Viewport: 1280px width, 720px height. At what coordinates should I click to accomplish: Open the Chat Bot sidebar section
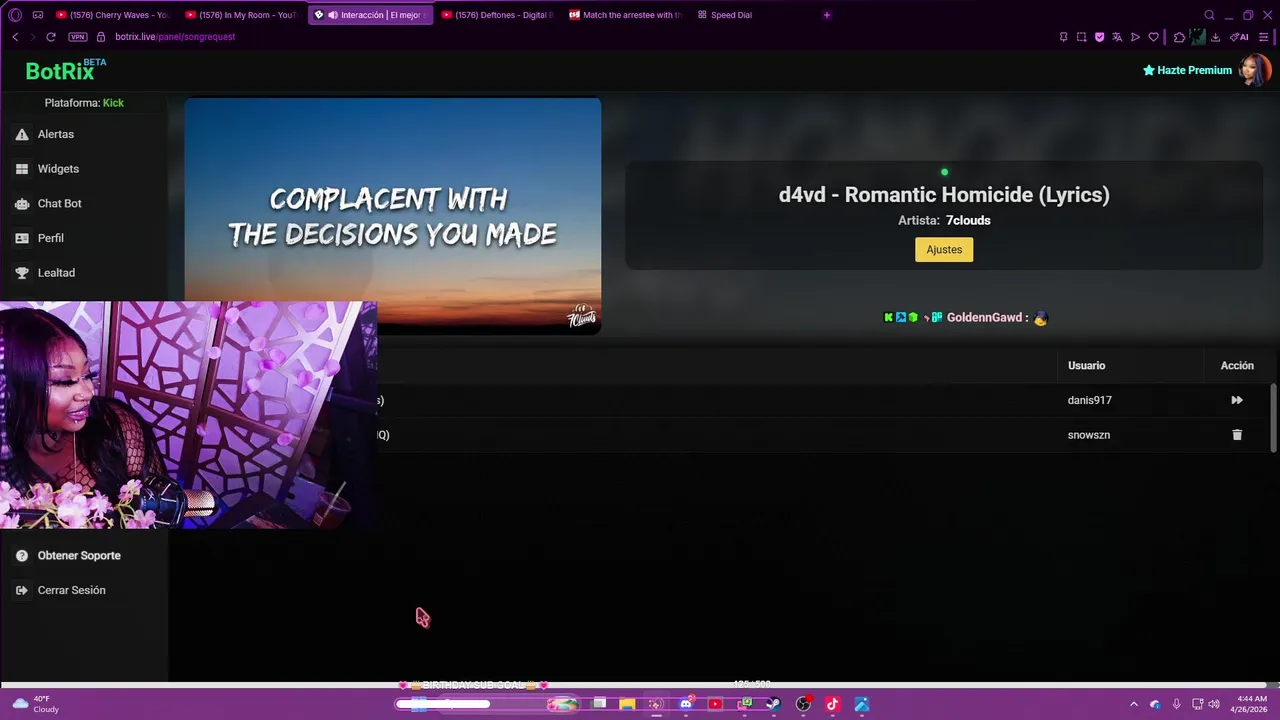[x=60, y=203]
